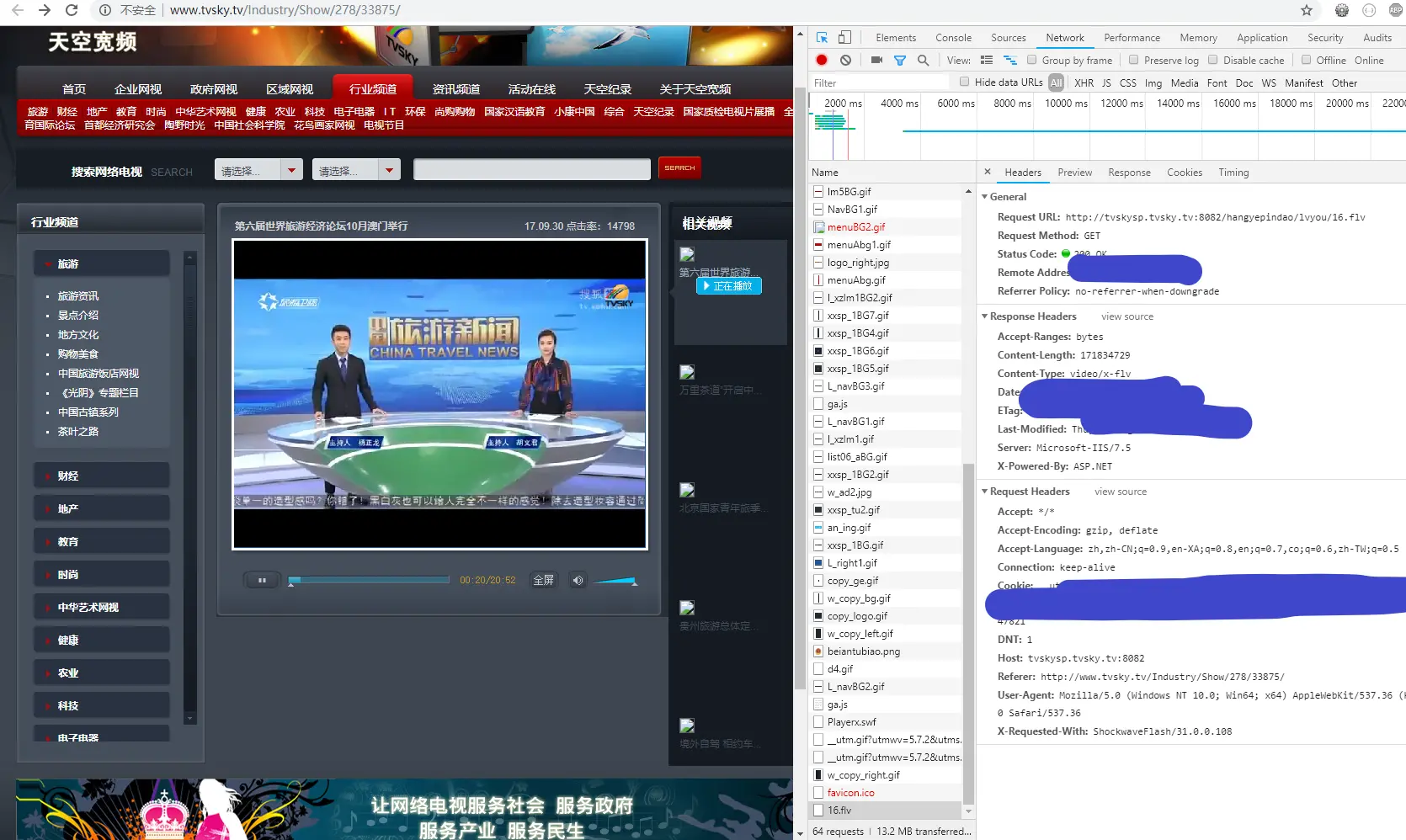Filter network requests by Img
1406x840 pixels.
coord(1153,82)
